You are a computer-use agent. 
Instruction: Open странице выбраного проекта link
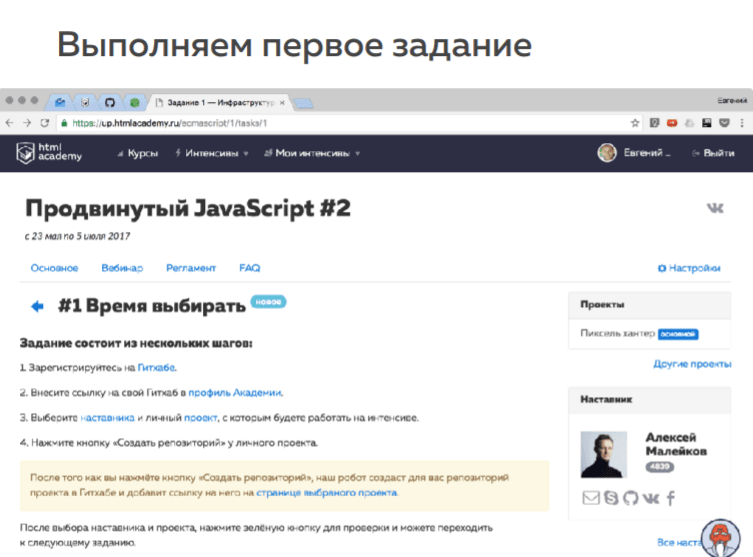[x=327, y=493]
